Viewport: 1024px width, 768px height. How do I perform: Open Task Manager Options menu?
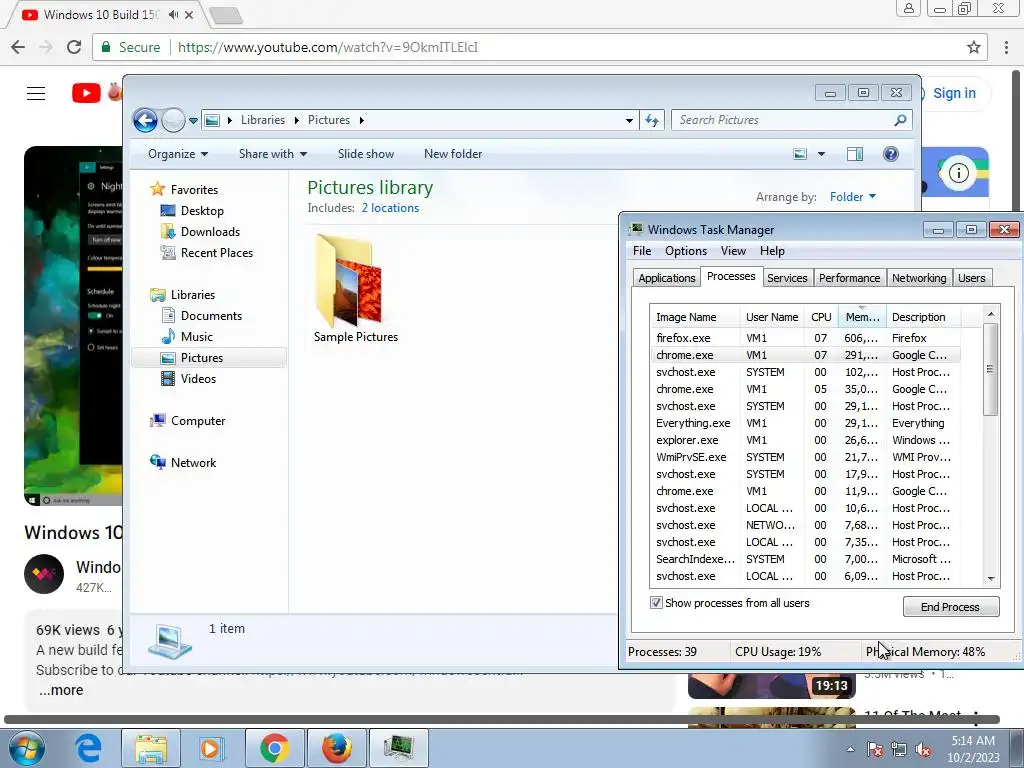click(686, 251)
